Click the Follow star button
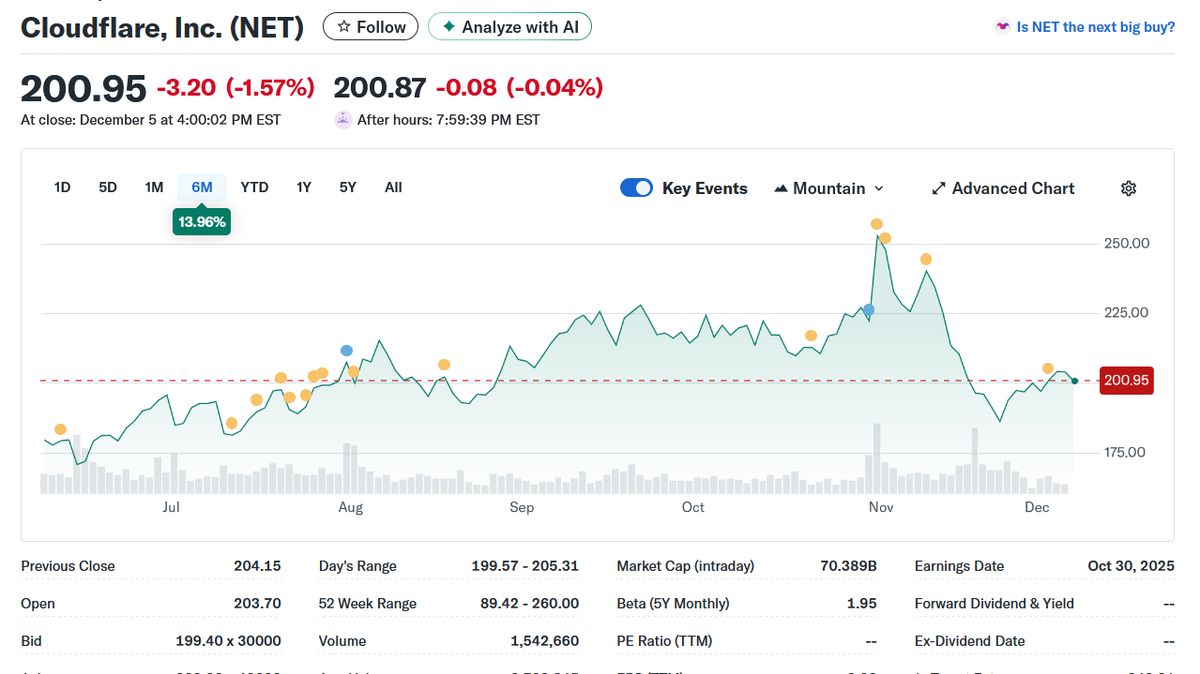Viewport: 1200px width, 674px height. tap(371, 27)
